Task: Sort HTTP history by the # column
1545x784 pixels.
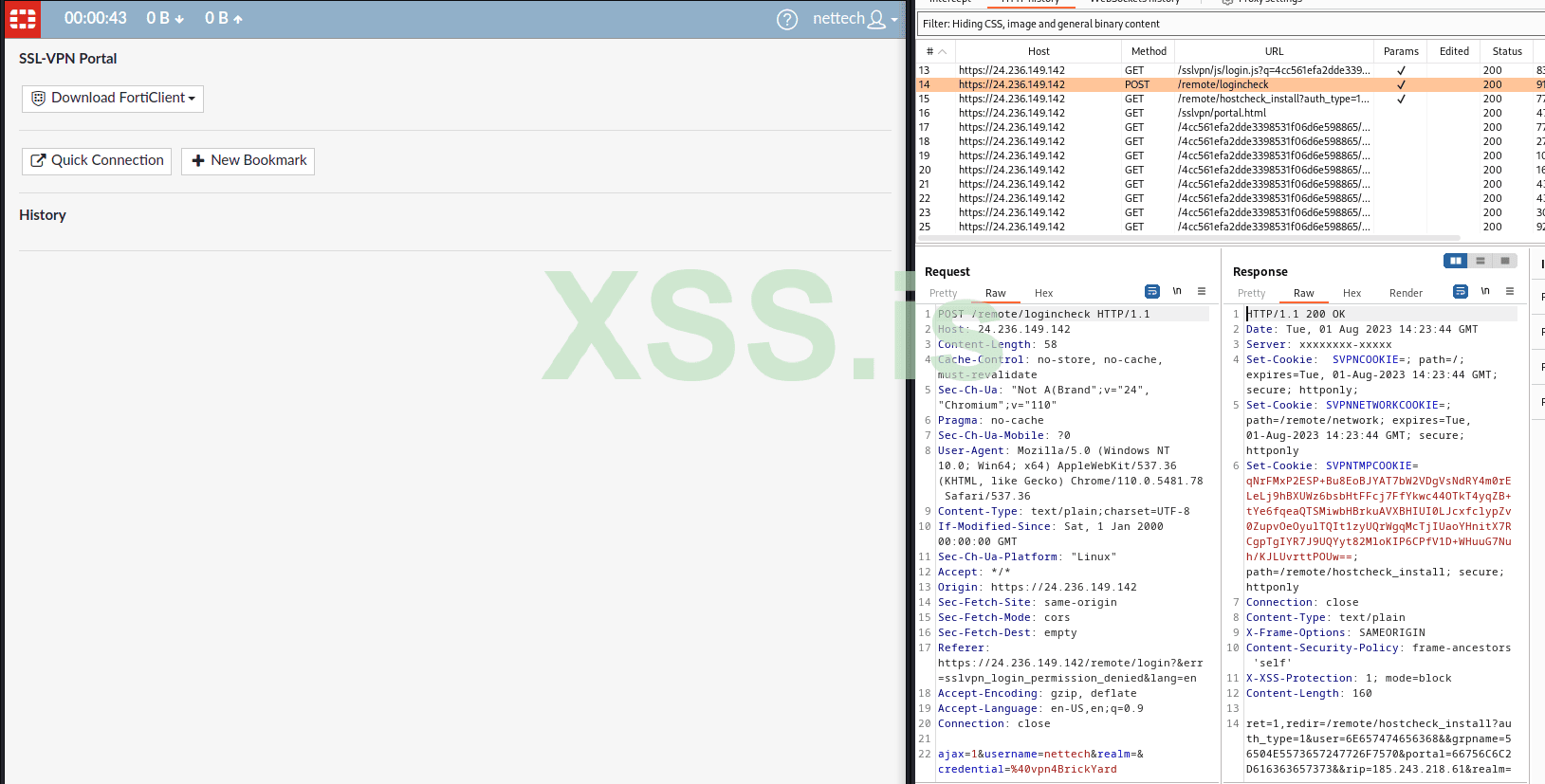Action: (x=936, y=51)
